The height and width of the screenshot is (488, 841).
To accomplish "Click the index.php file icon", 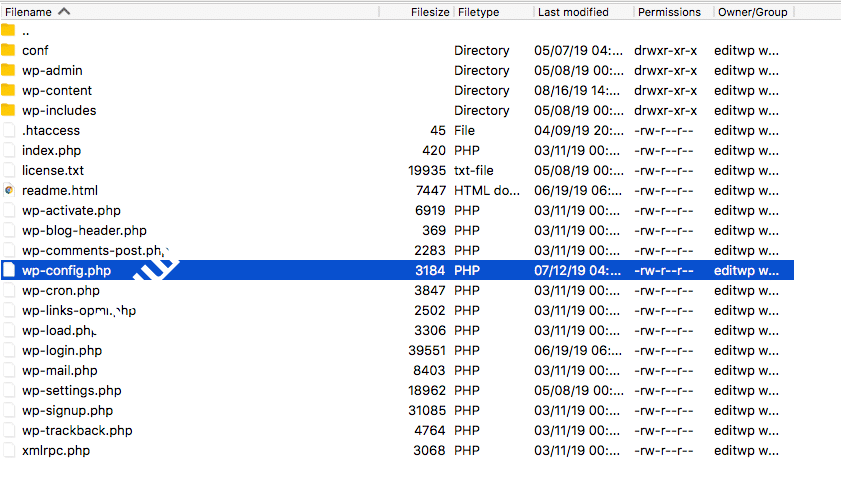I will 9,151.
